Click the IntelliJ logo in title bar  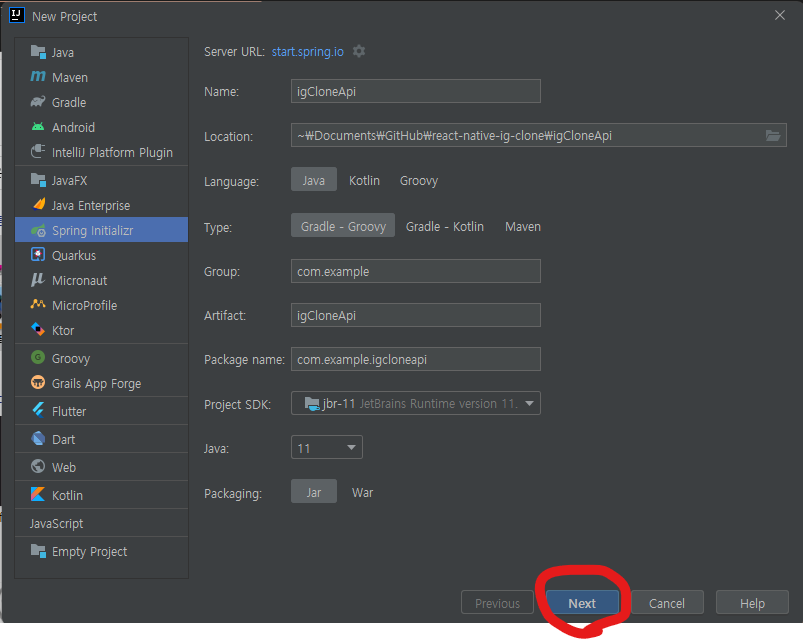[x=16, y=15]
